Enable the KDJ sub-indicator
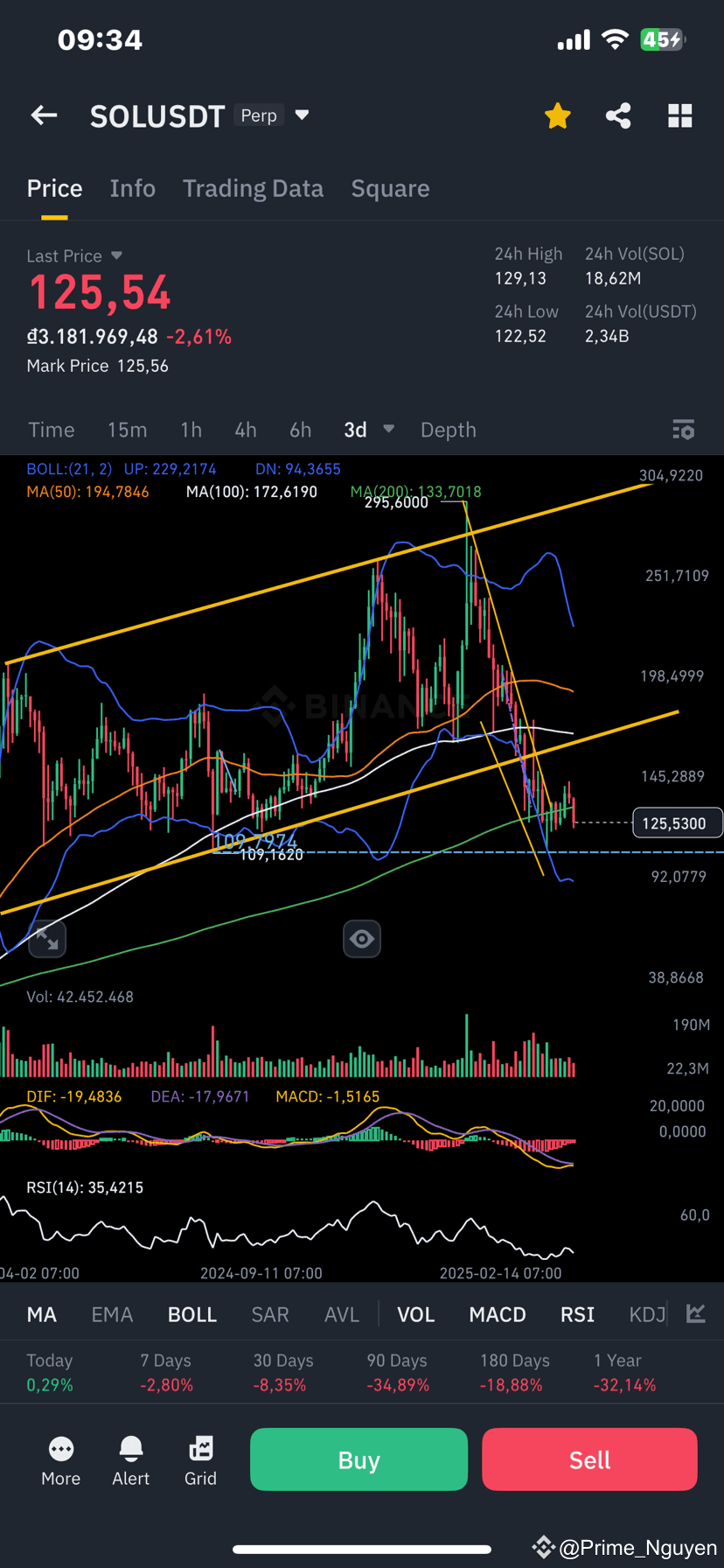724x1568 pixels. [647, 1314]
